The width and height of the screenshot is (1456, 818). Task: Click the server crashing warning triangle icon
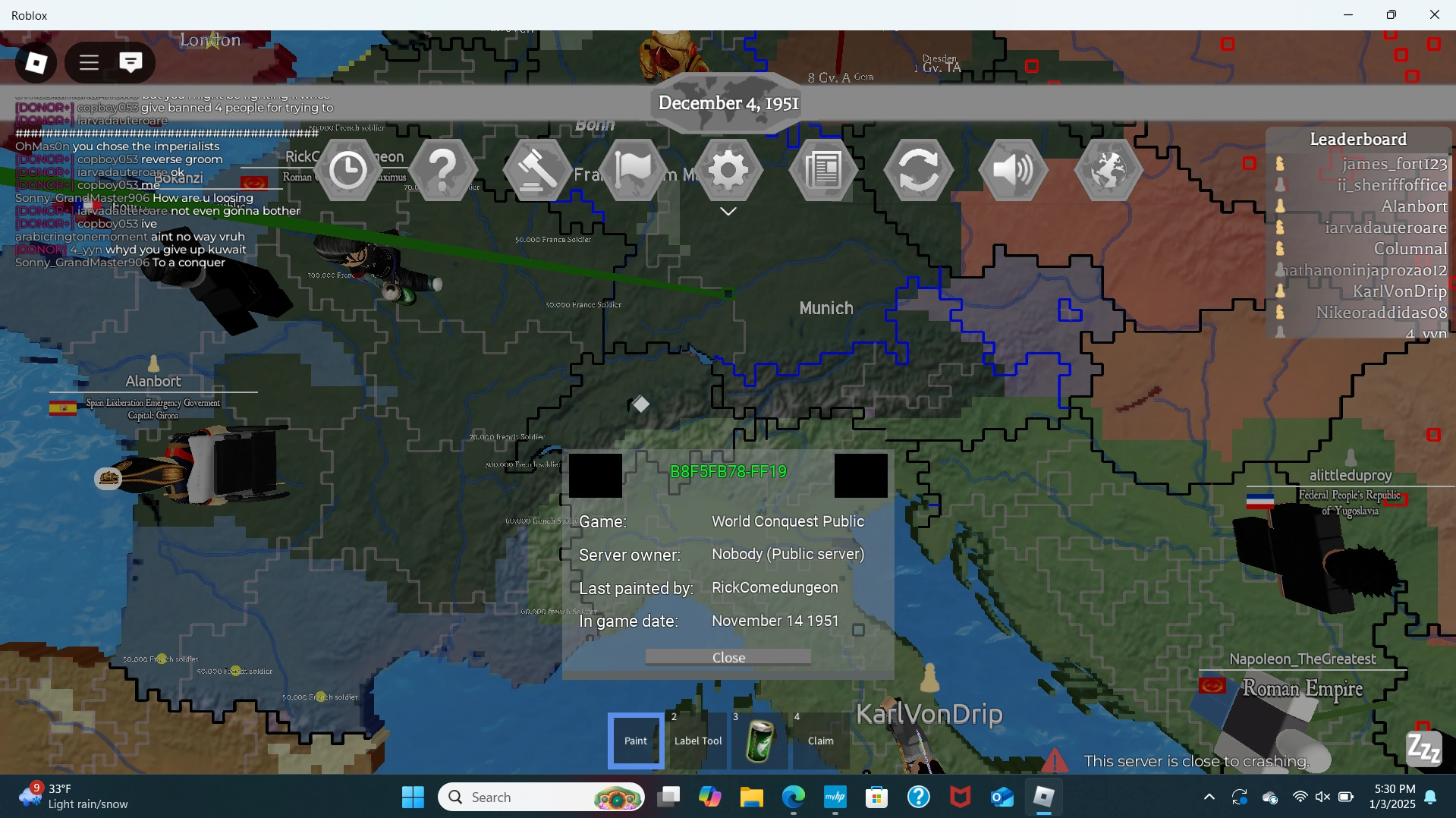tap(1055, 760)
